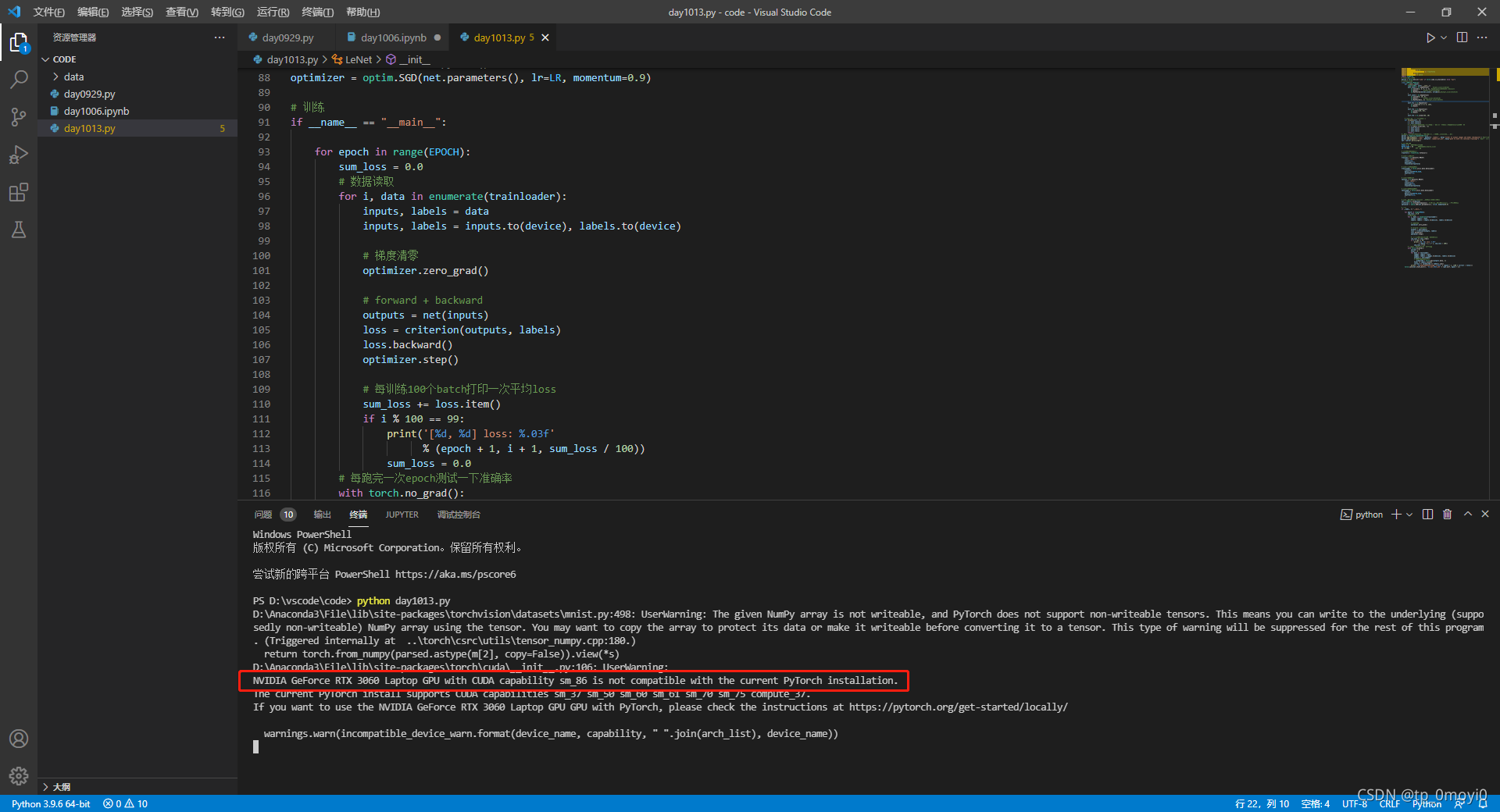Create a new terminal with plus icon
Image resolution: width=1500 pixels, height=812 pixels.
point(1396,515)
